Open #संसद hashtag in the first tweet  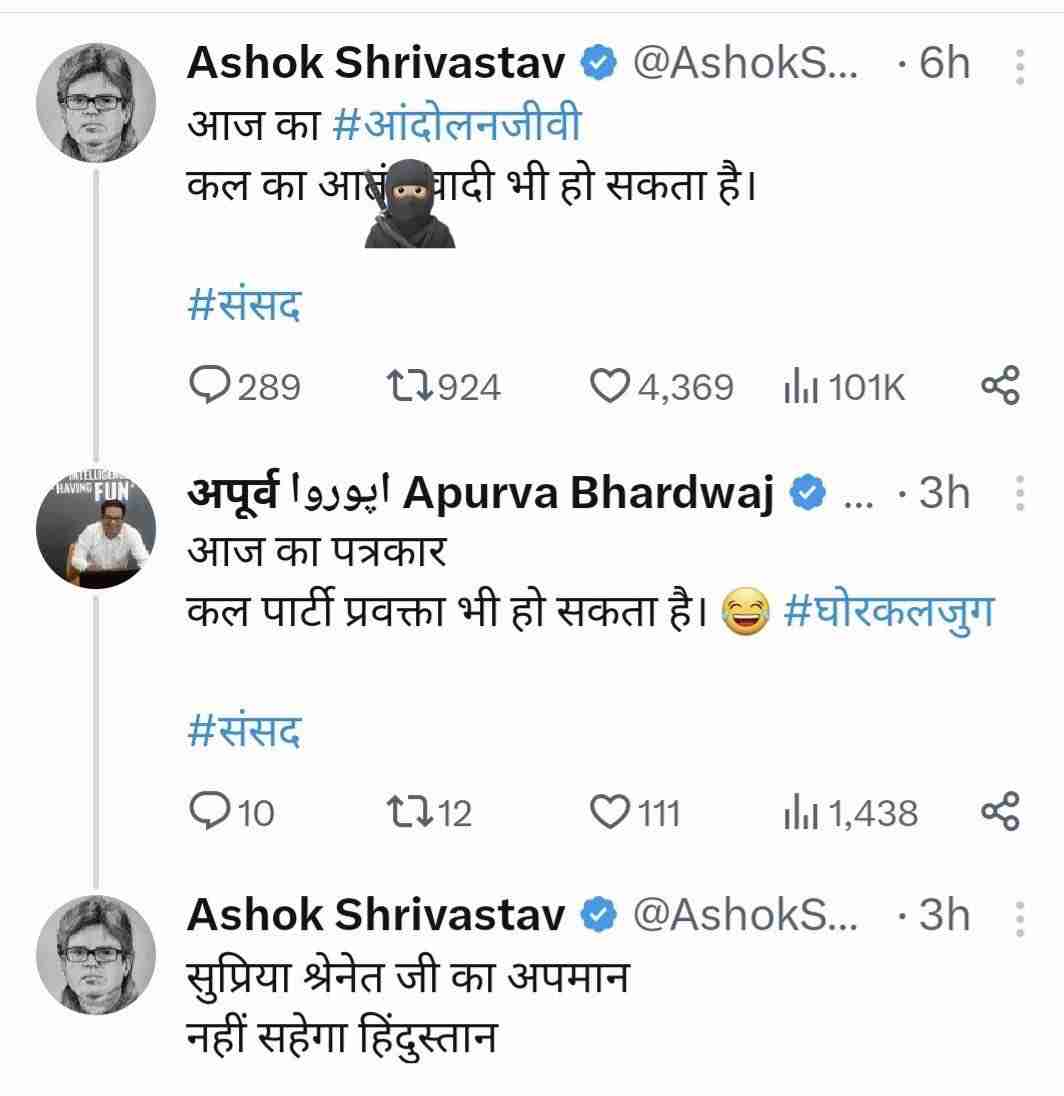point(245,305)
